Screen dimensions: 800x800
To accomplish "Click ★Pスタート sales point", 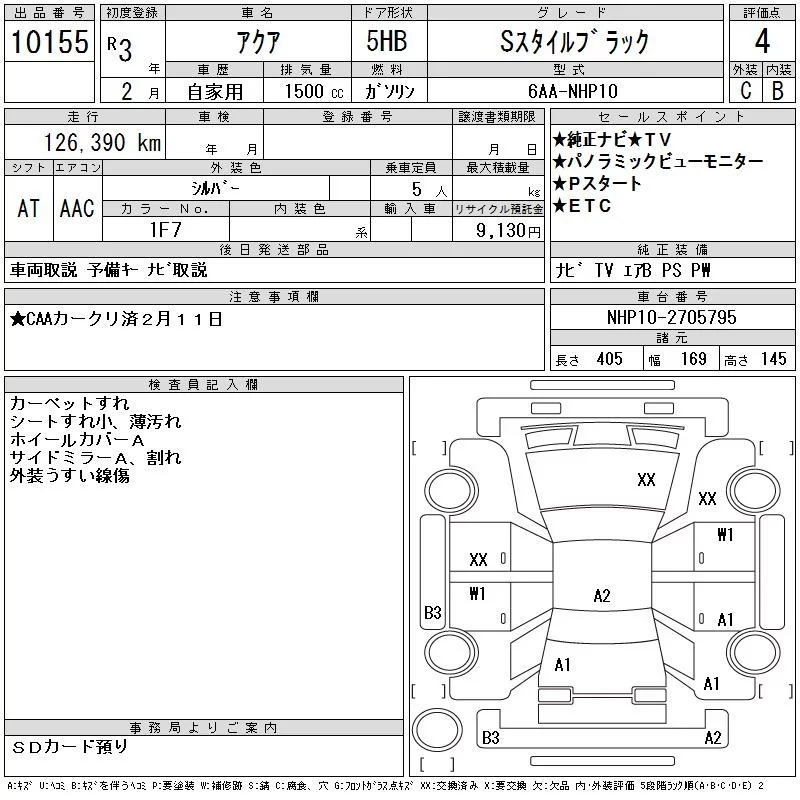I will pos(597,183).
